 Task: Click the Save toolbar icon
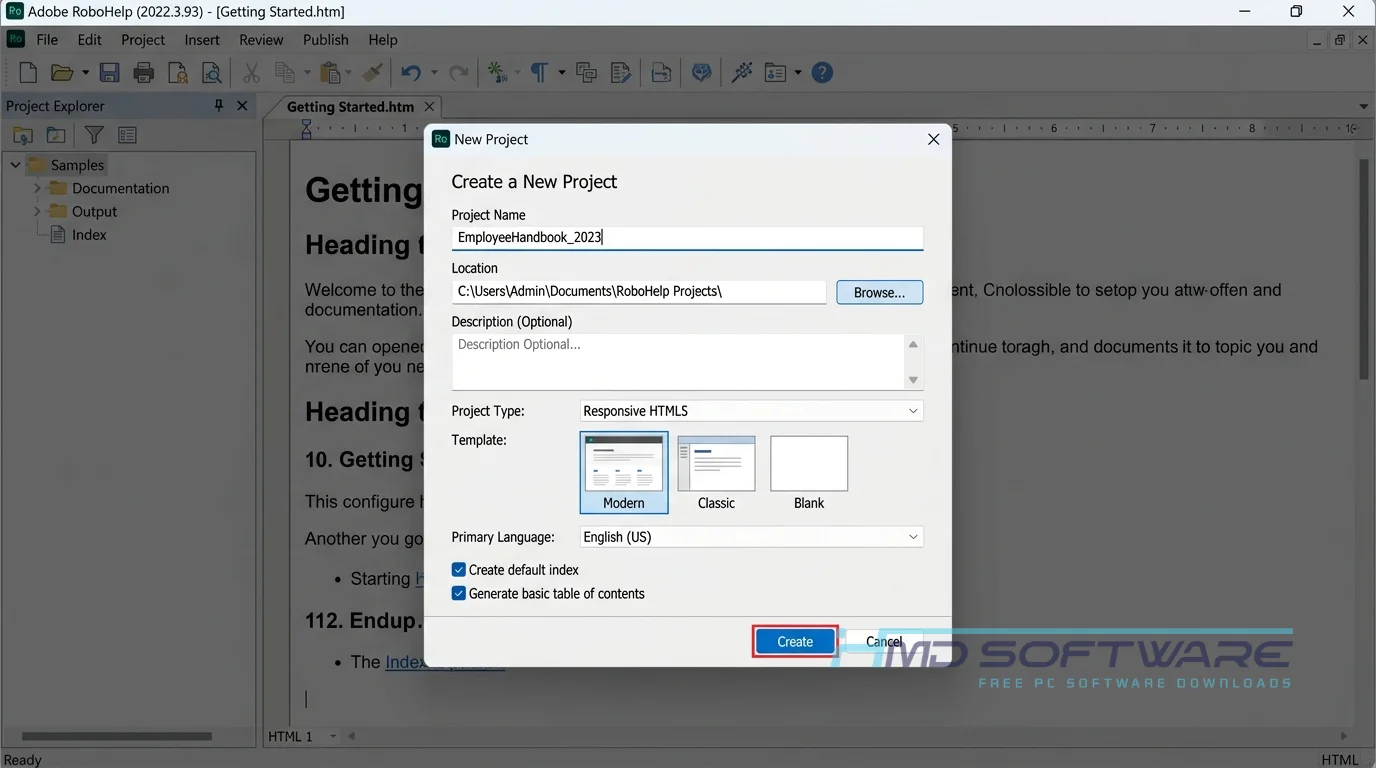[110, 73]
